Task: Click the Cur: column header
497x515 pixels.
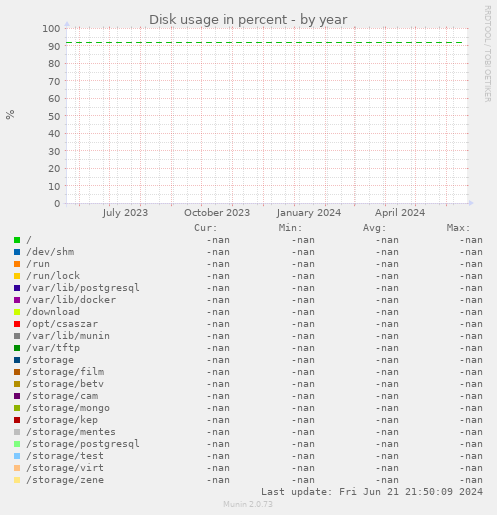Action: pyautogui.click(x=206, y=228)
